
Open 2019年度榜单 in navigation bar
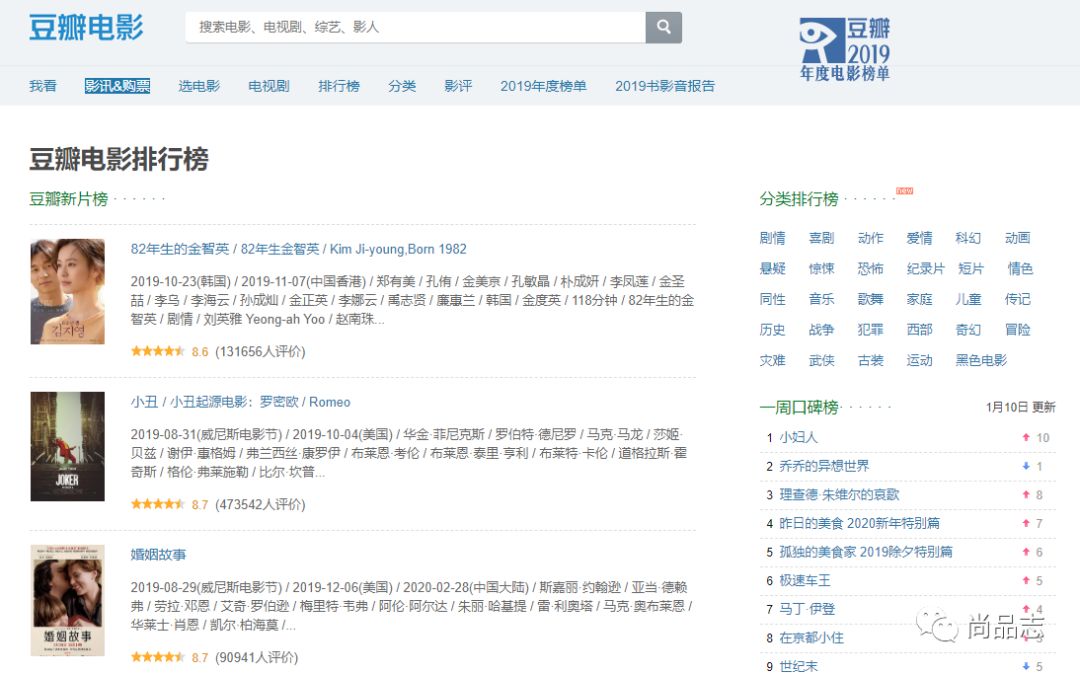click(x=543, y=86)
